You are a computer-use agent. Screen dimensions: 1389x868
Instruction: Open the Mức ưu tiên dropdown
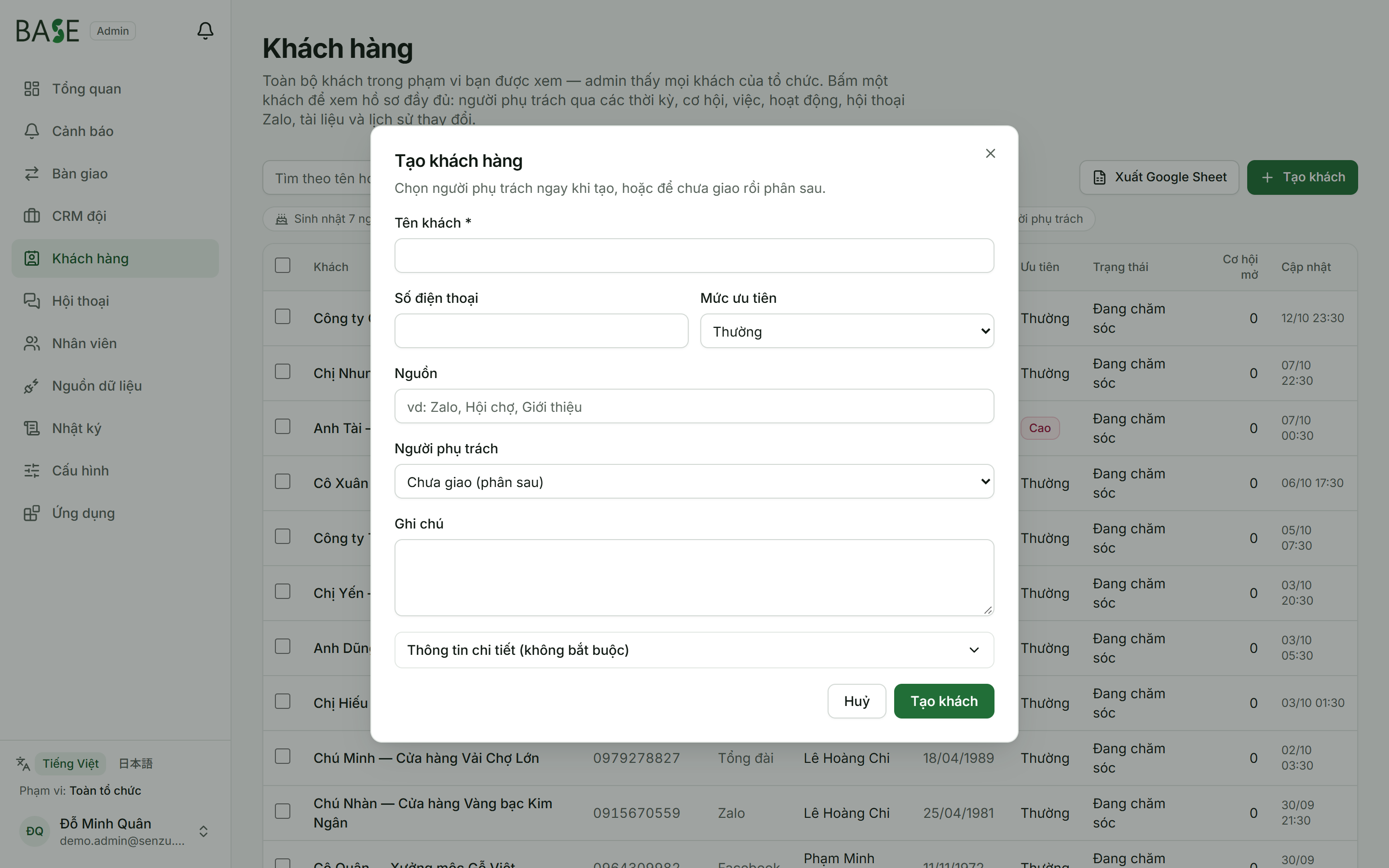coord(846,331)
